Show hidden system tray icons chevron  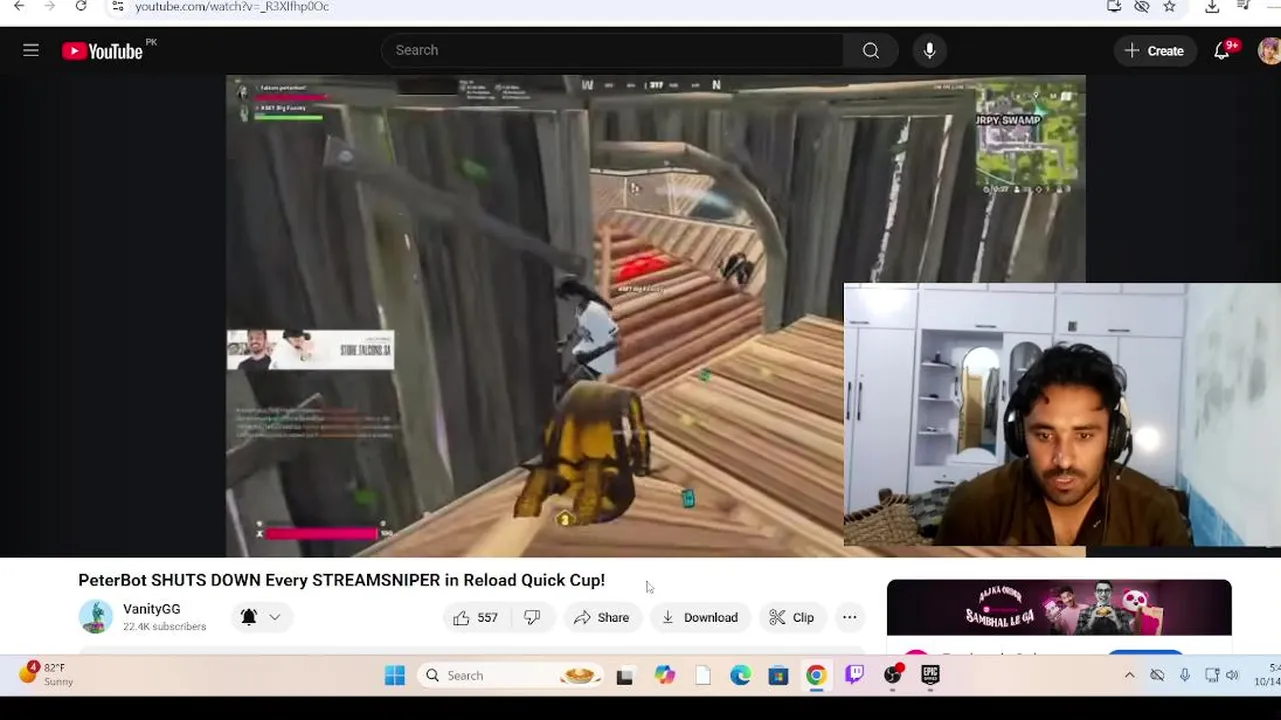tap(1129, 675)
